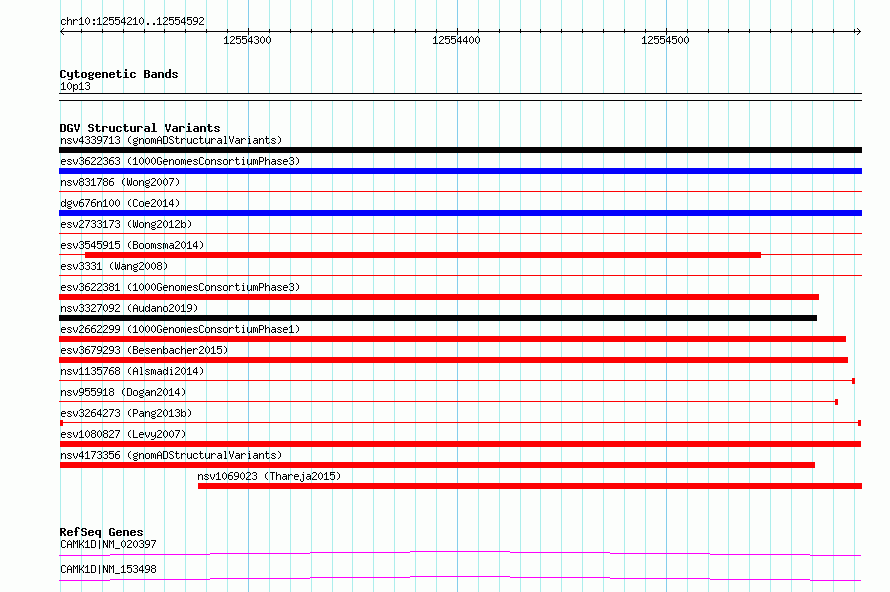Click esv3679293 (Besenbacher2015) label

tap(144, 350)
